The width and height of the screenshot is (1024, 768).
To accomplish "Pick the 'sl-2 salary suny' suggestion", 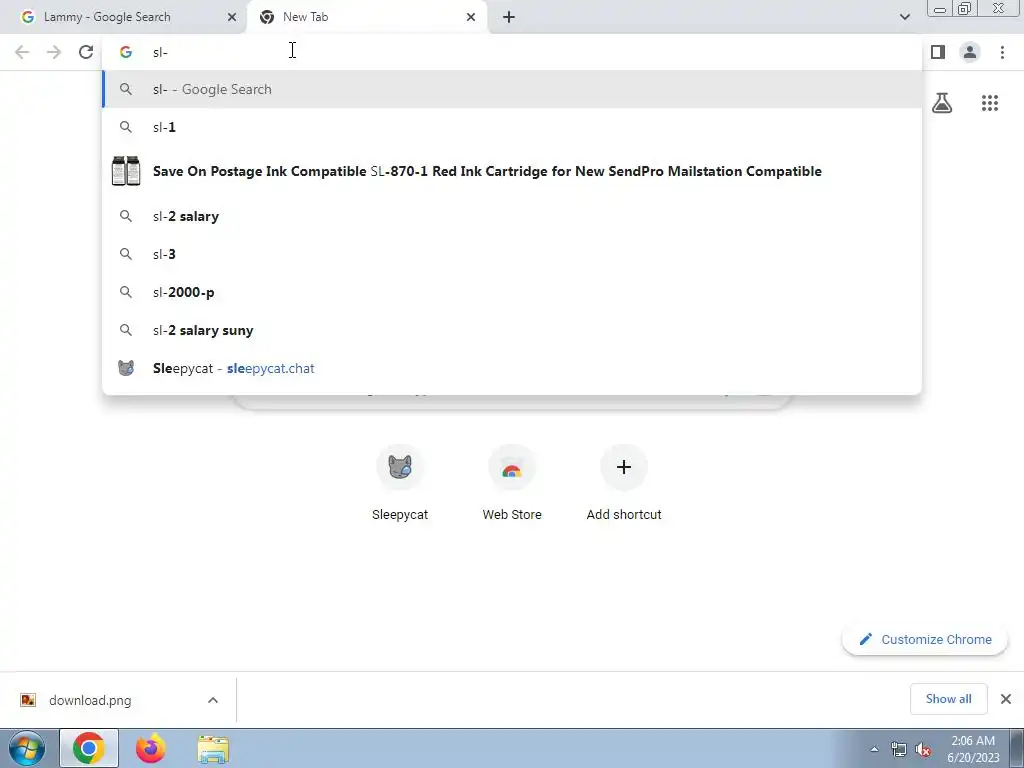I will tap(512, 330).
